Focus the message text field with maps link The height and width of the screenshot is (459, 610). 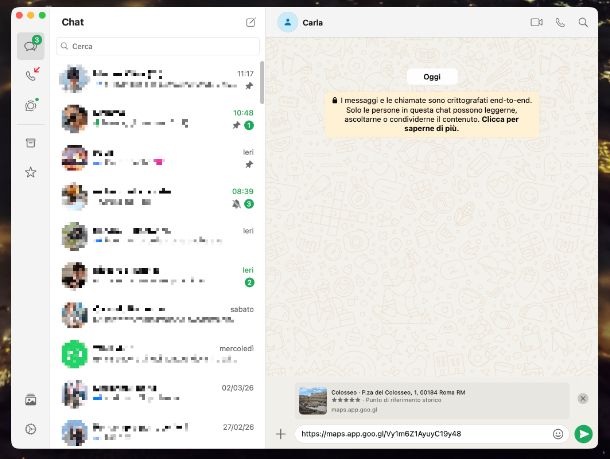424,434
